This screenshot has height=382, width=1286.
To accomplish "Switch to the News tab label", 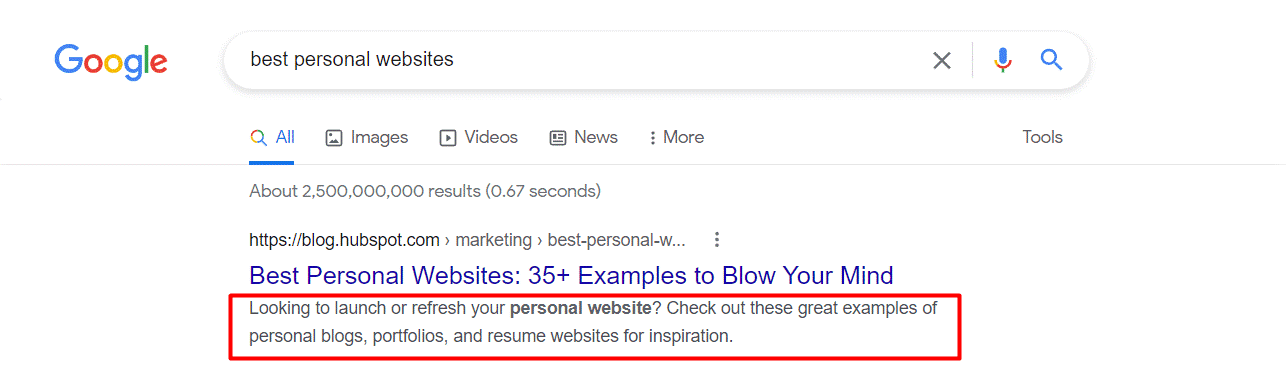I will (x=596, y=138).
